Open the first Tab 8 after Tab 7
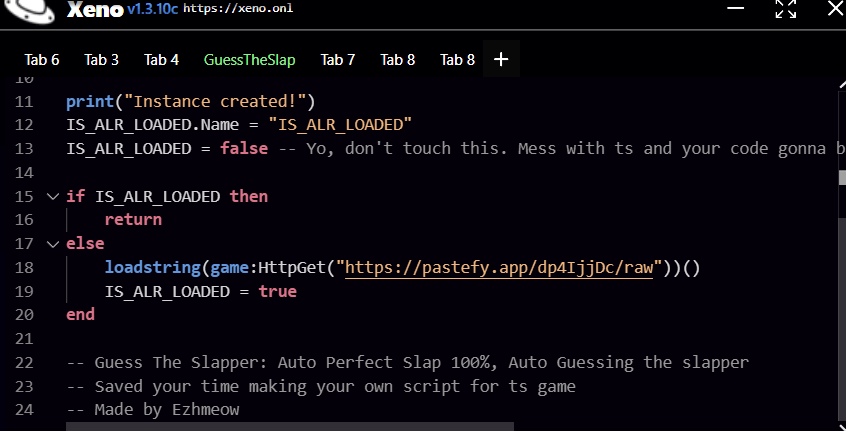Image resolution: width=846 pixels, height=431 pixels. pos(398,59)
